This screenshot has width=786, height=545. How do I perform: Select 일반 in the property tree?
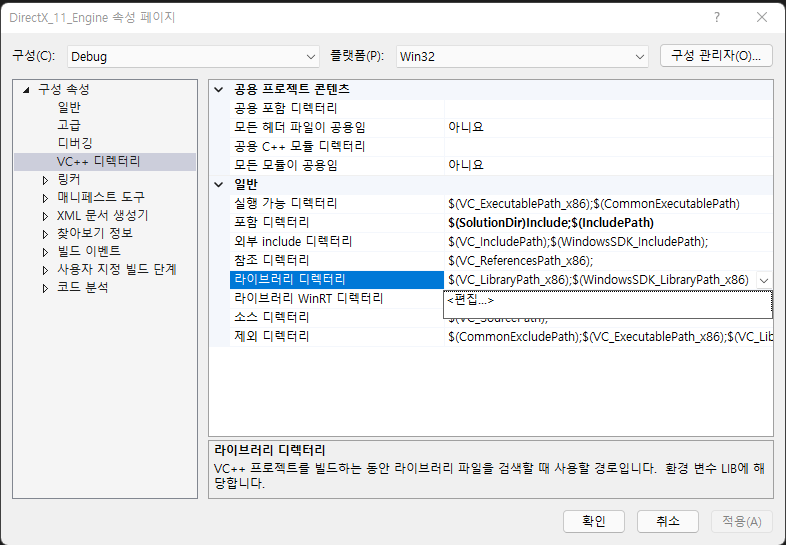pos(69,107)
